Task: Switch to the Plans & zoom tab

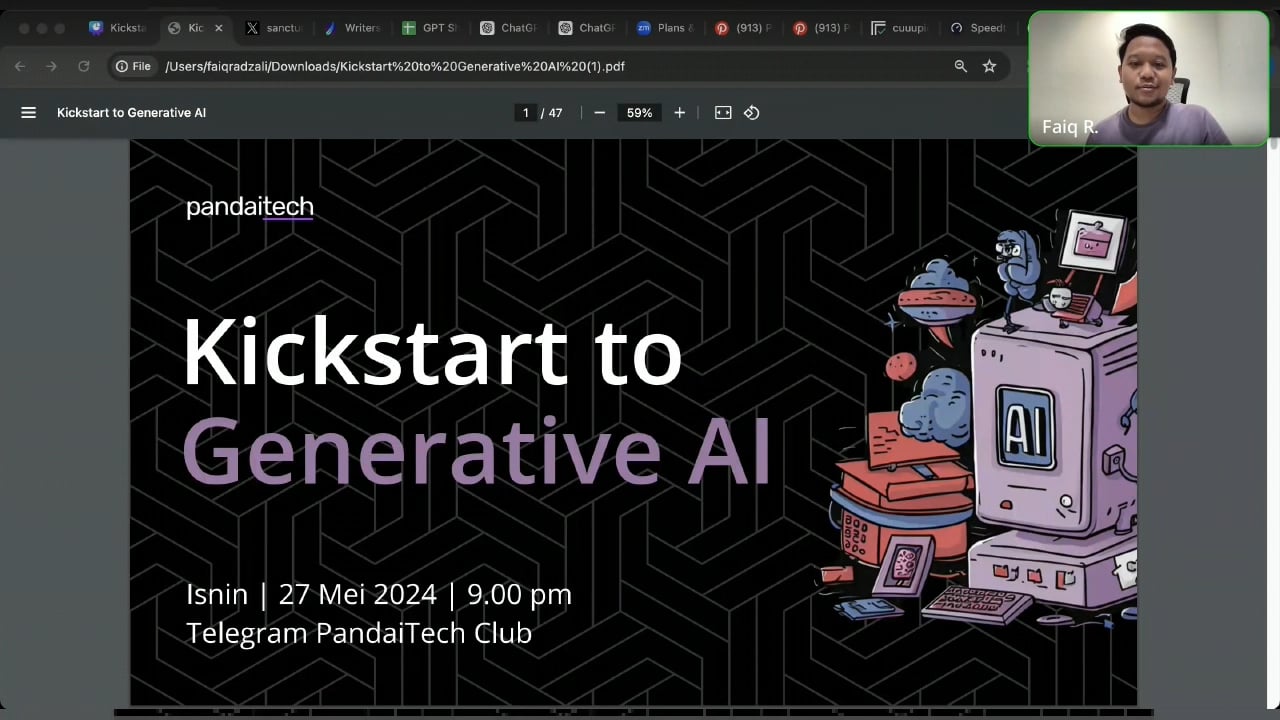Action: pos(665,28)
